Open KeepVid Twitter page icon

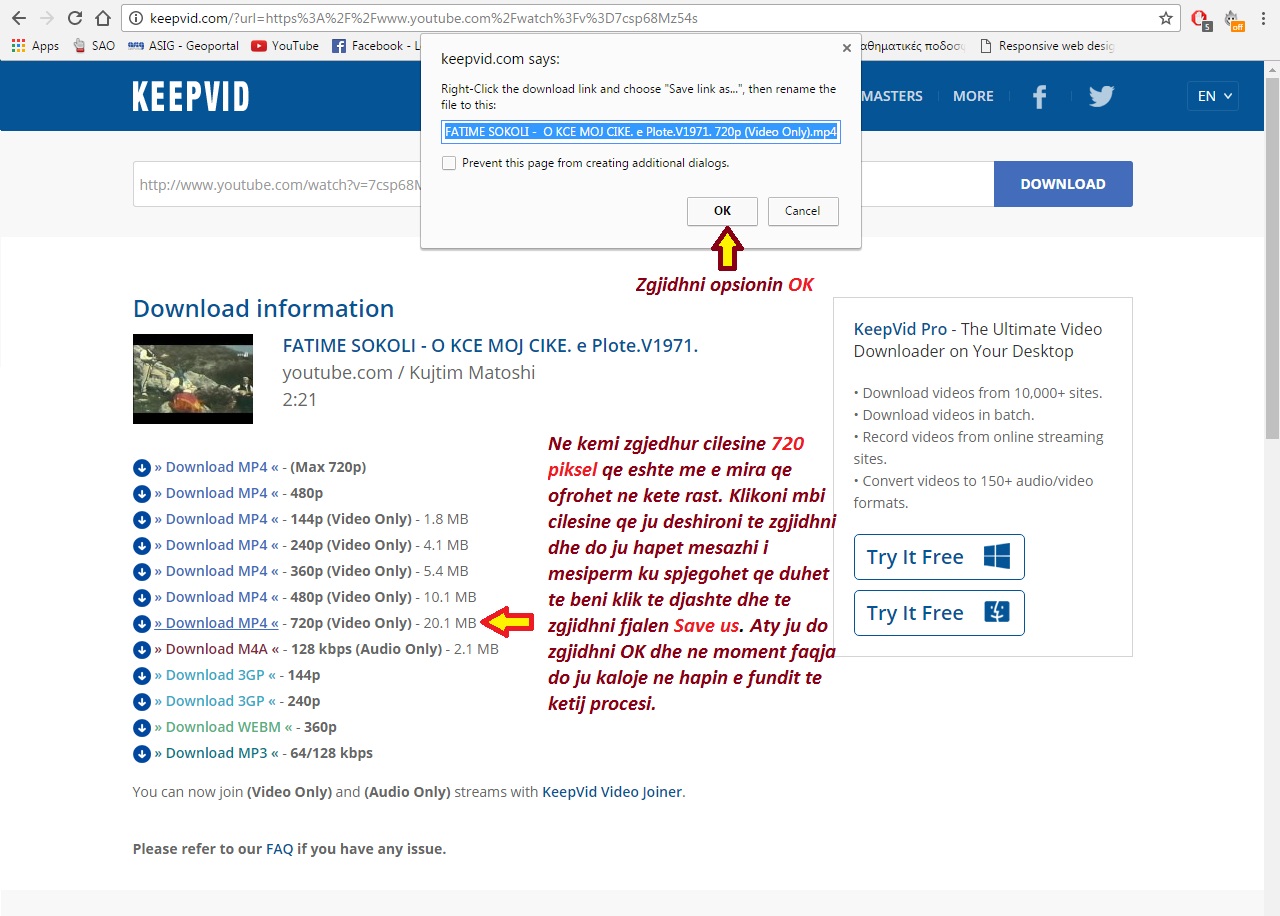tap(1101, 97)
